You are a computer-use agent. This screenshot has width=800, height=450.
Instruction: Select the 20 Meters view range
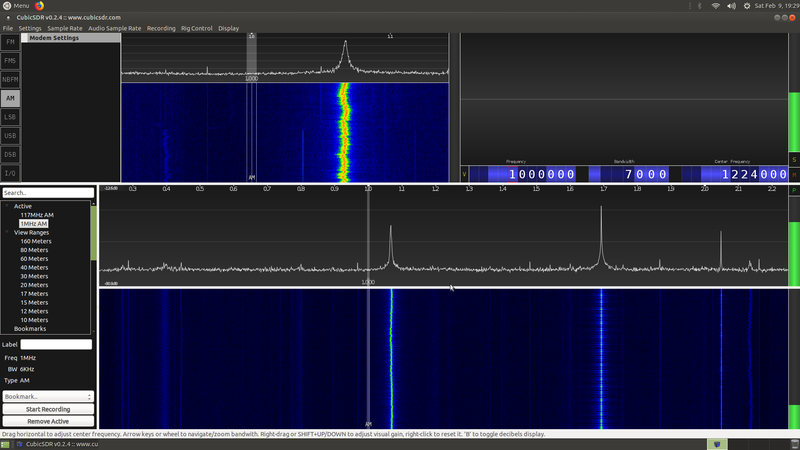pyautogui.click(x=34, y=285)
